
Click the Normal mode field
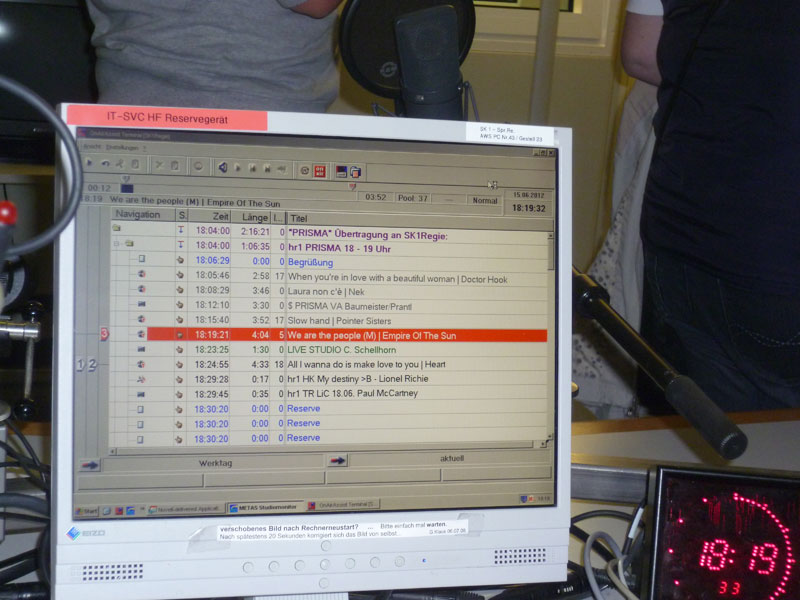(485, 201)
